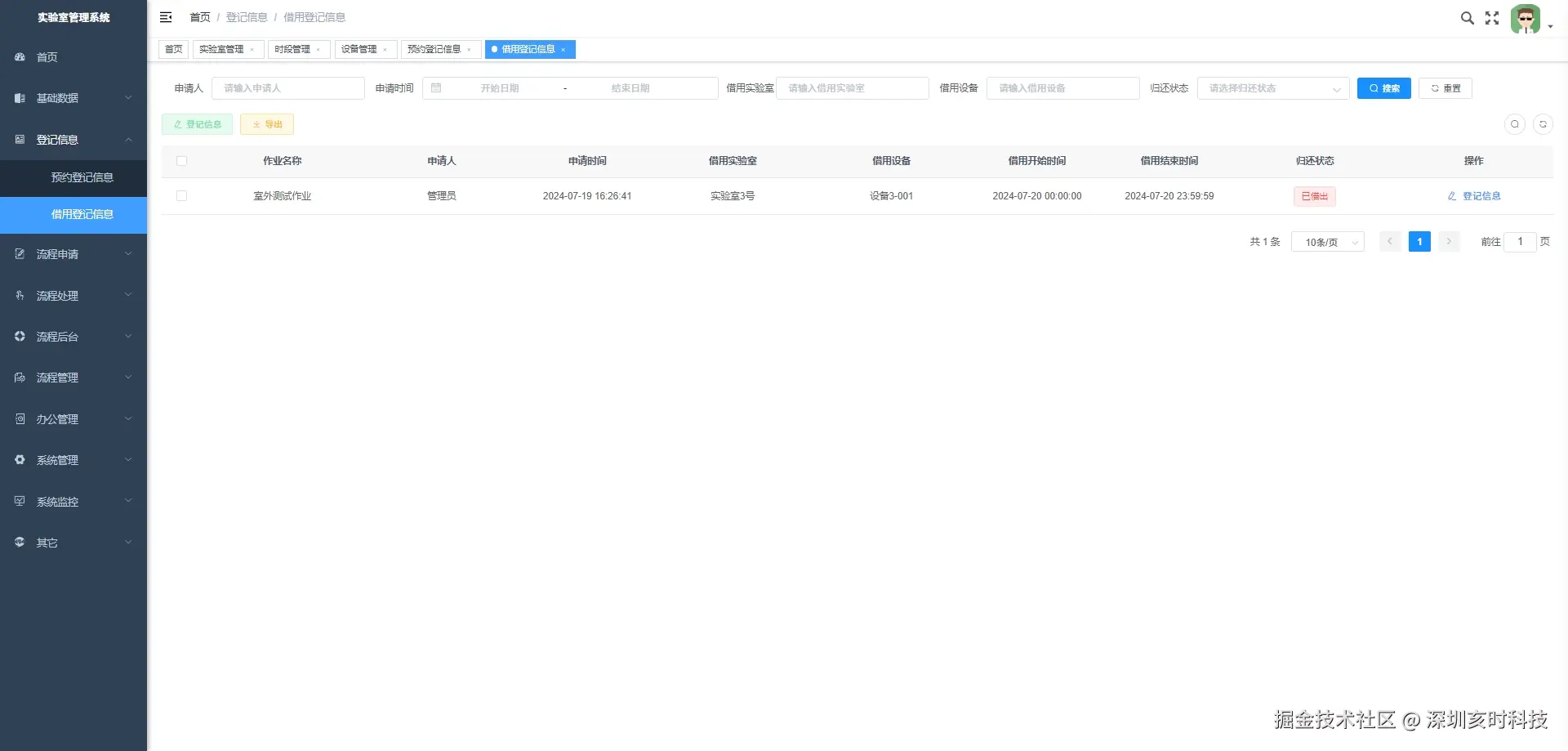Image resolution: width=1568 pixels, height=751 pixels.
Task: Click the 流程申请 sidebar icon
Action: point(20,254)
